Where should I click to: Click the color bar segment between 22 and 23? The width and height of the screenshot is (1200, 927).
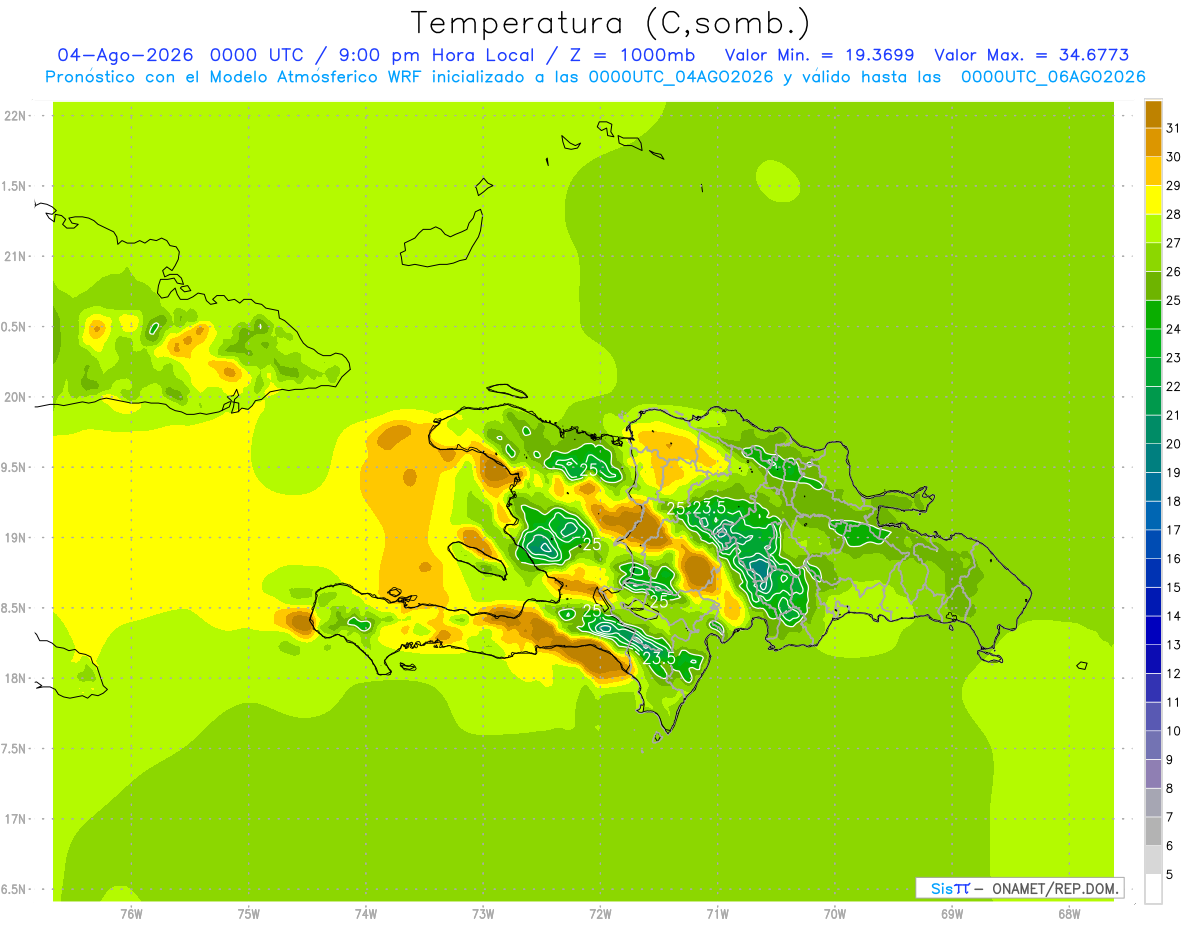(x=1153, y=372)
